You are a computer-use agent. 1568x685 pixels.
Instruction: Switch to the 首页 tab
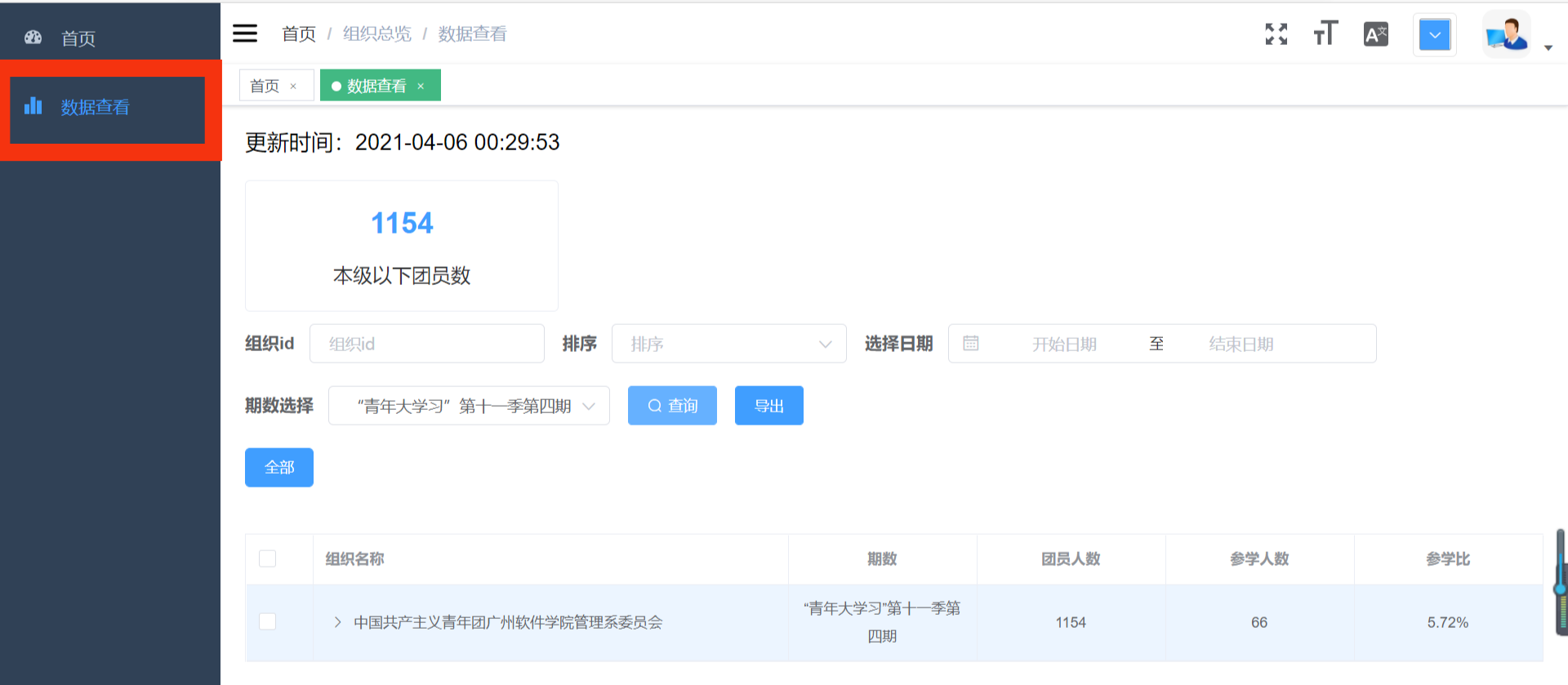click(265, 86)
